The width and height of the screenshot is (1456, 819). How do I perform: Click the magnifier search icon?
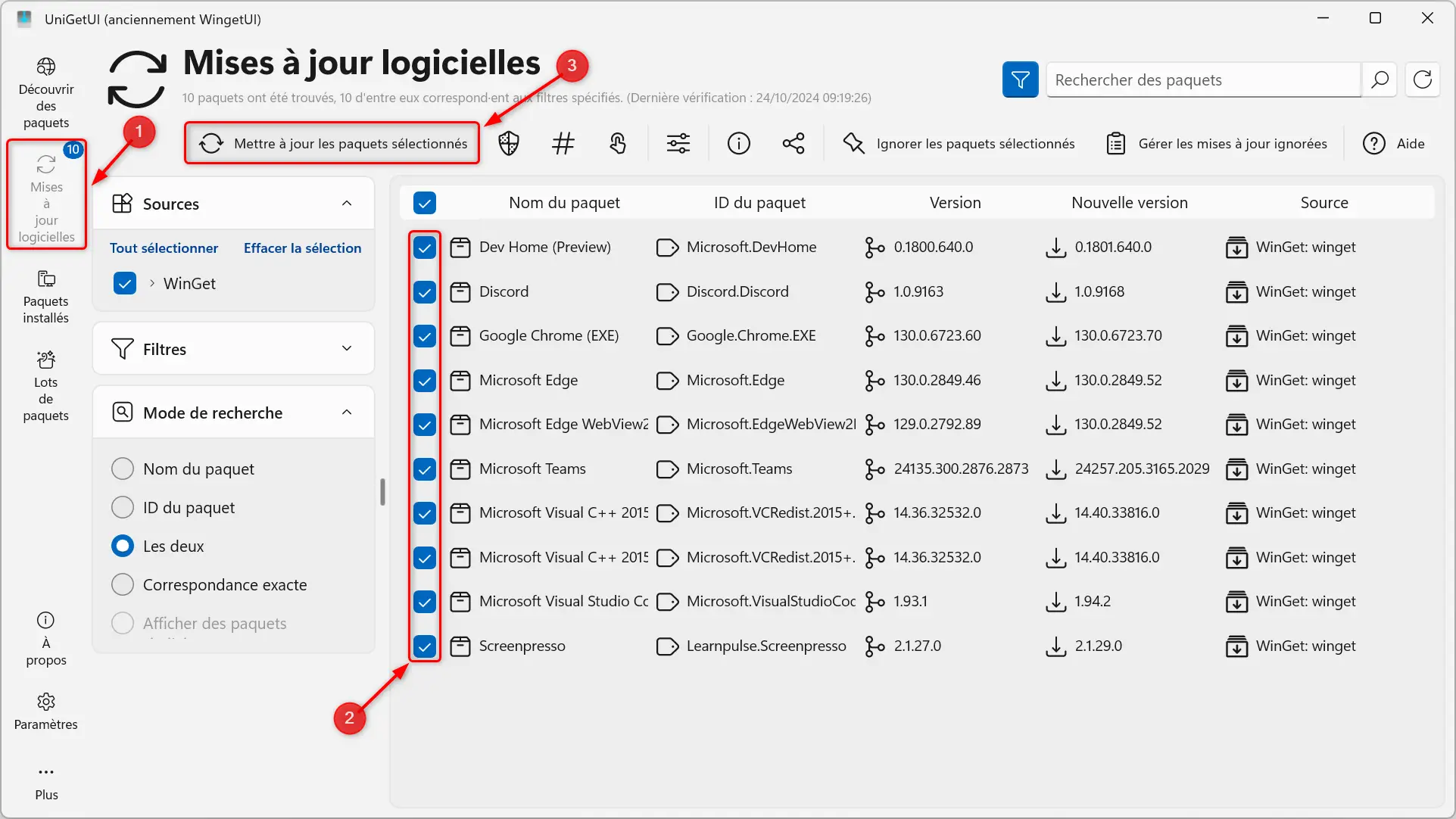click(1380, 79)
